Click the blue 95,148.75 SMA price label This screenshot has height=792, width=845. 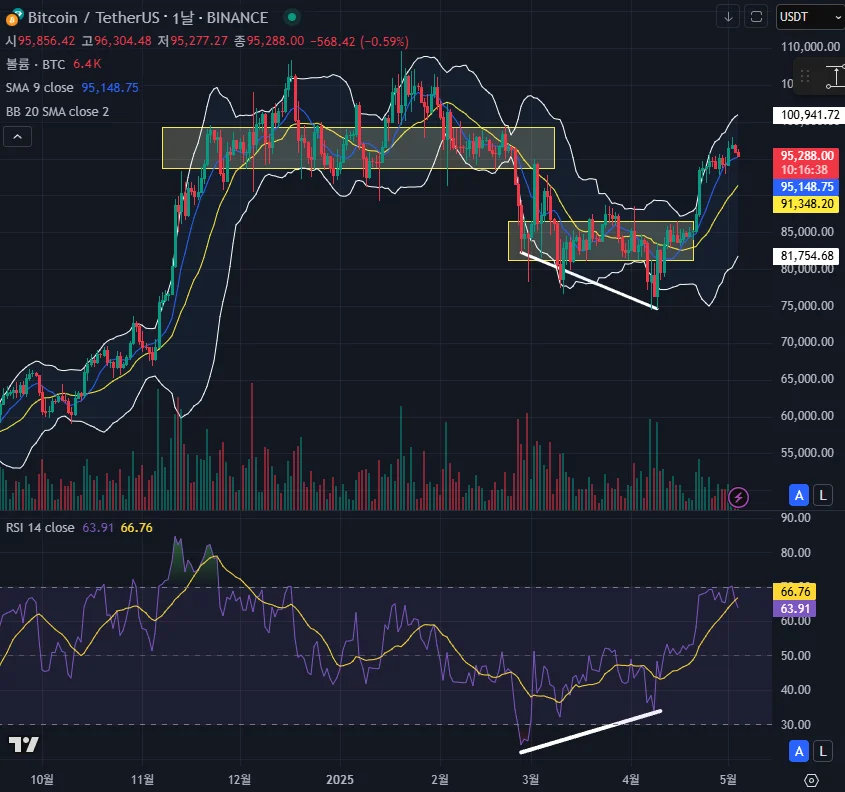coord(807,187)
